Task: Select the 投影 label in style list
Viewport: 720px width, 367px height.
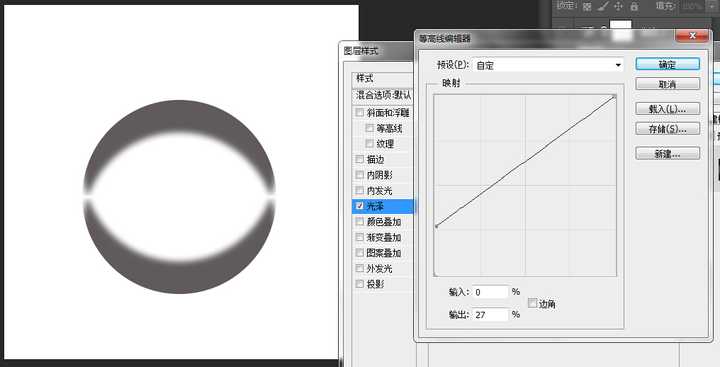Action: [376, 284]
